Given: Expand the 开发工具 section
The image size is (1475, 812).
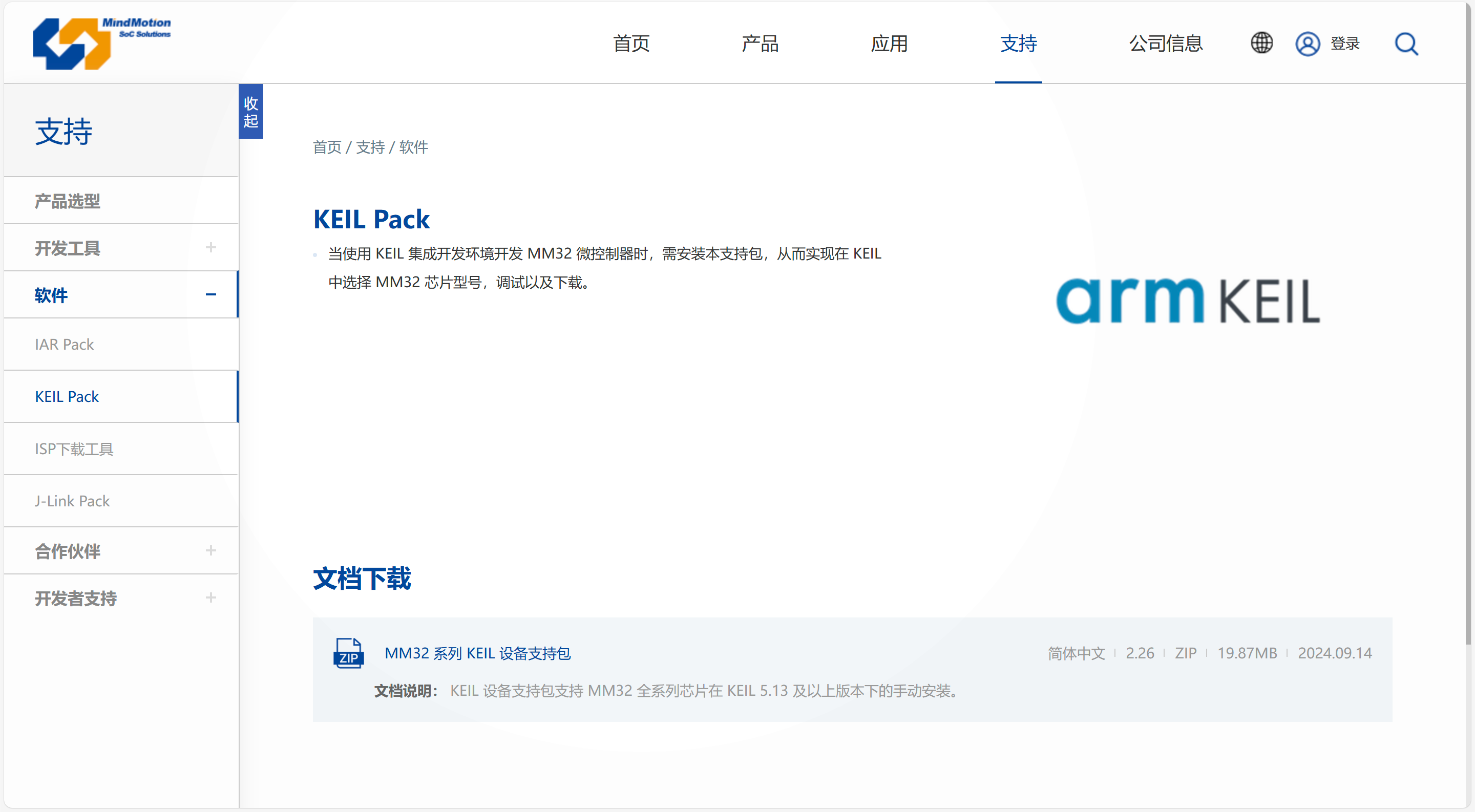Looking at the screenshot, I should (x=210, y=247).
